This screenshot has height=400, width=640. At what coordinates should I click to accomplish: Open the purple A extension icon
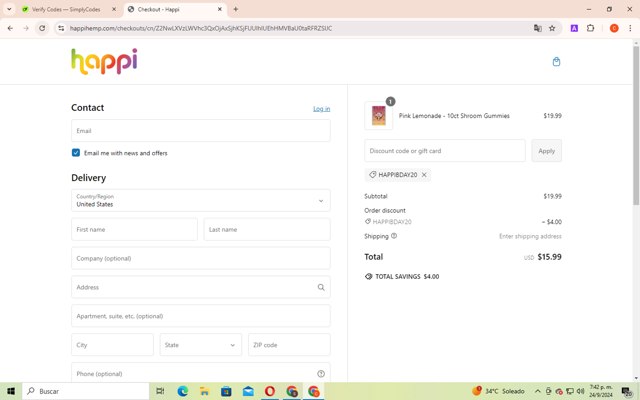click(574, 28)
